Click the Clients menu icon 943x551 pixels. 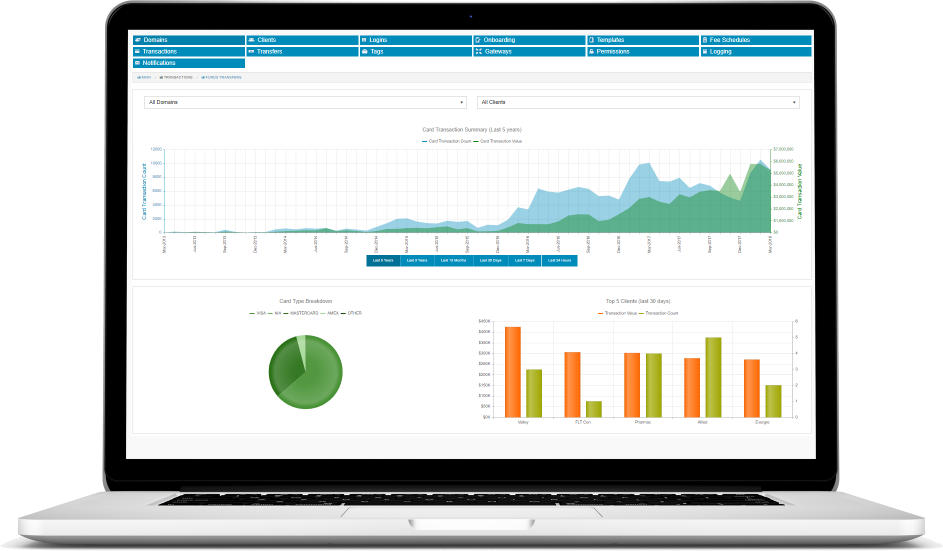coord(251,40)
